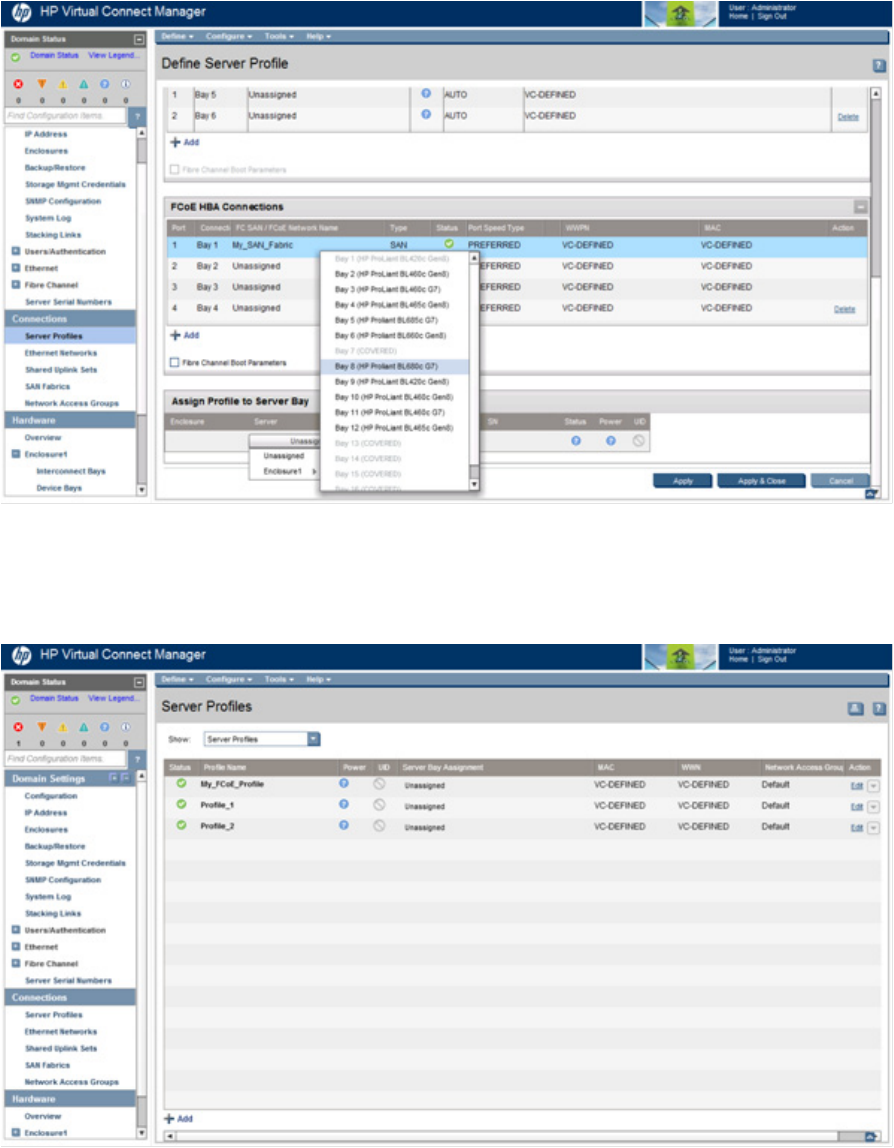Image resolution: width=894 pixels, height=1148 pixels.
Task: Click yellow minor warning icon on Define Server Profile page
Action: (x=63, y=84)
